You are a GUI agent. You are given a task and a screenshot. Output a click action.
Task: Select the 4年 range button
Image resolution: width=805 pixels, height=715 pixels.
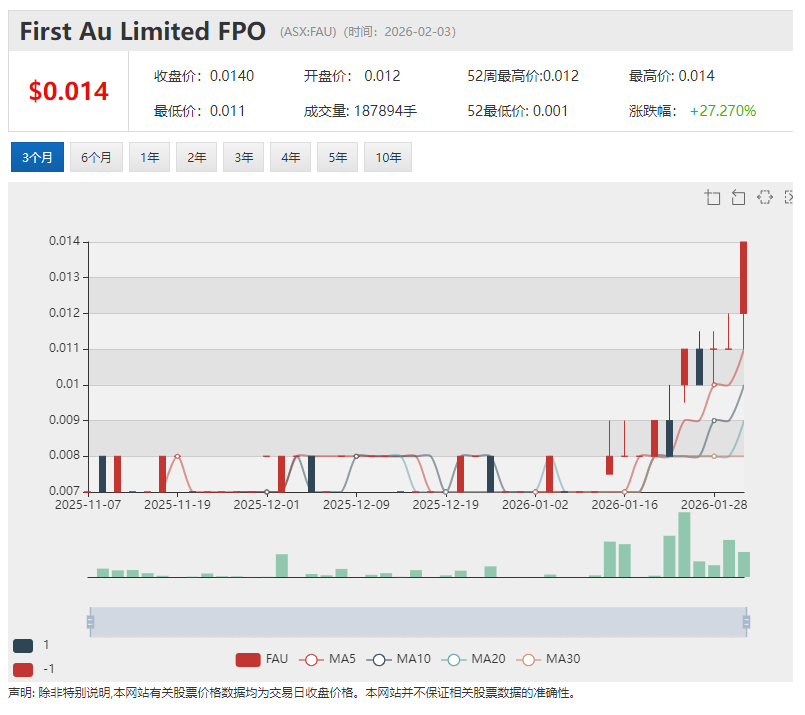point(291,157)
